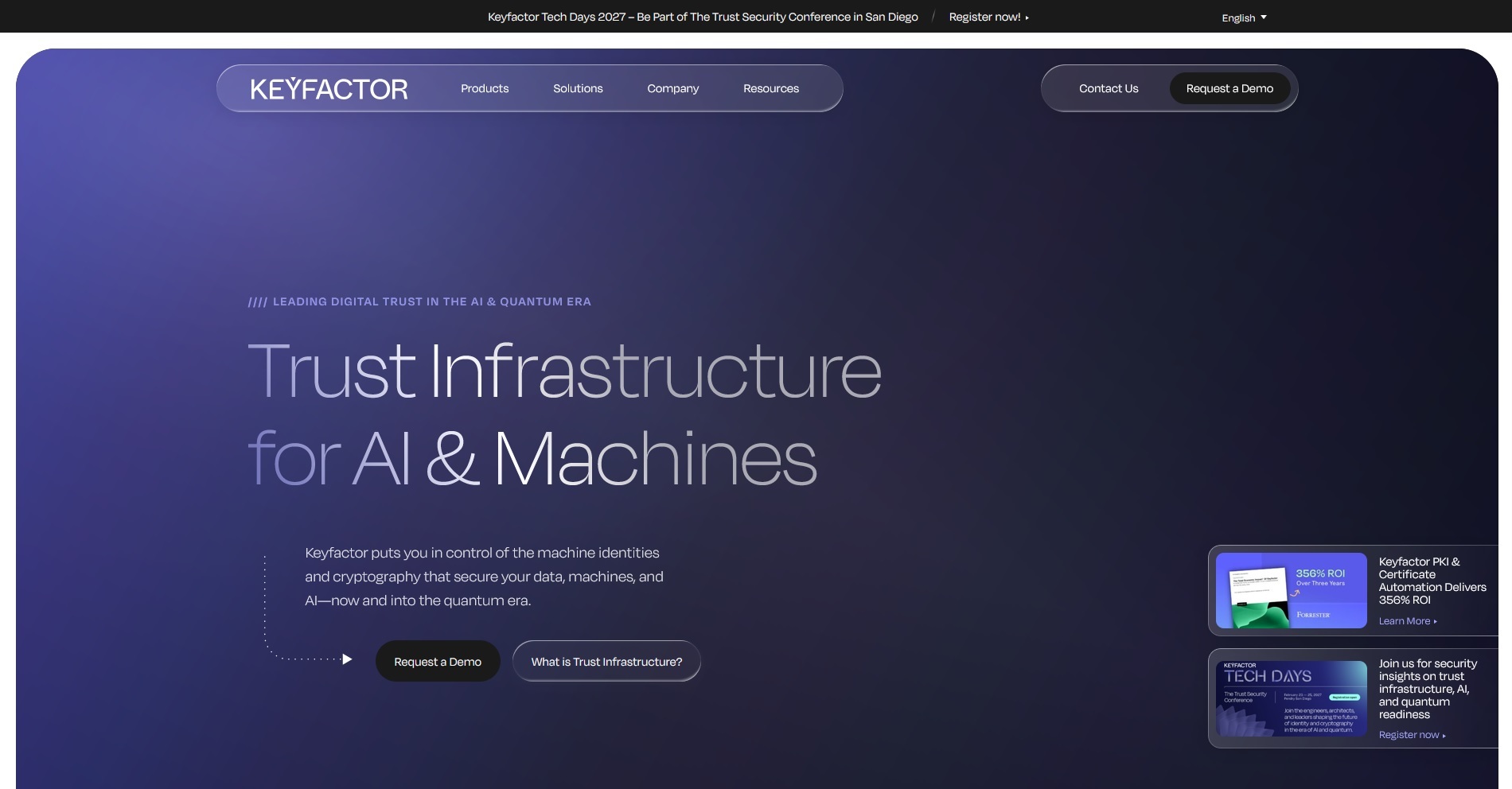Click the Keyfactor logo
1512x789 pixels.
point(329,88)
